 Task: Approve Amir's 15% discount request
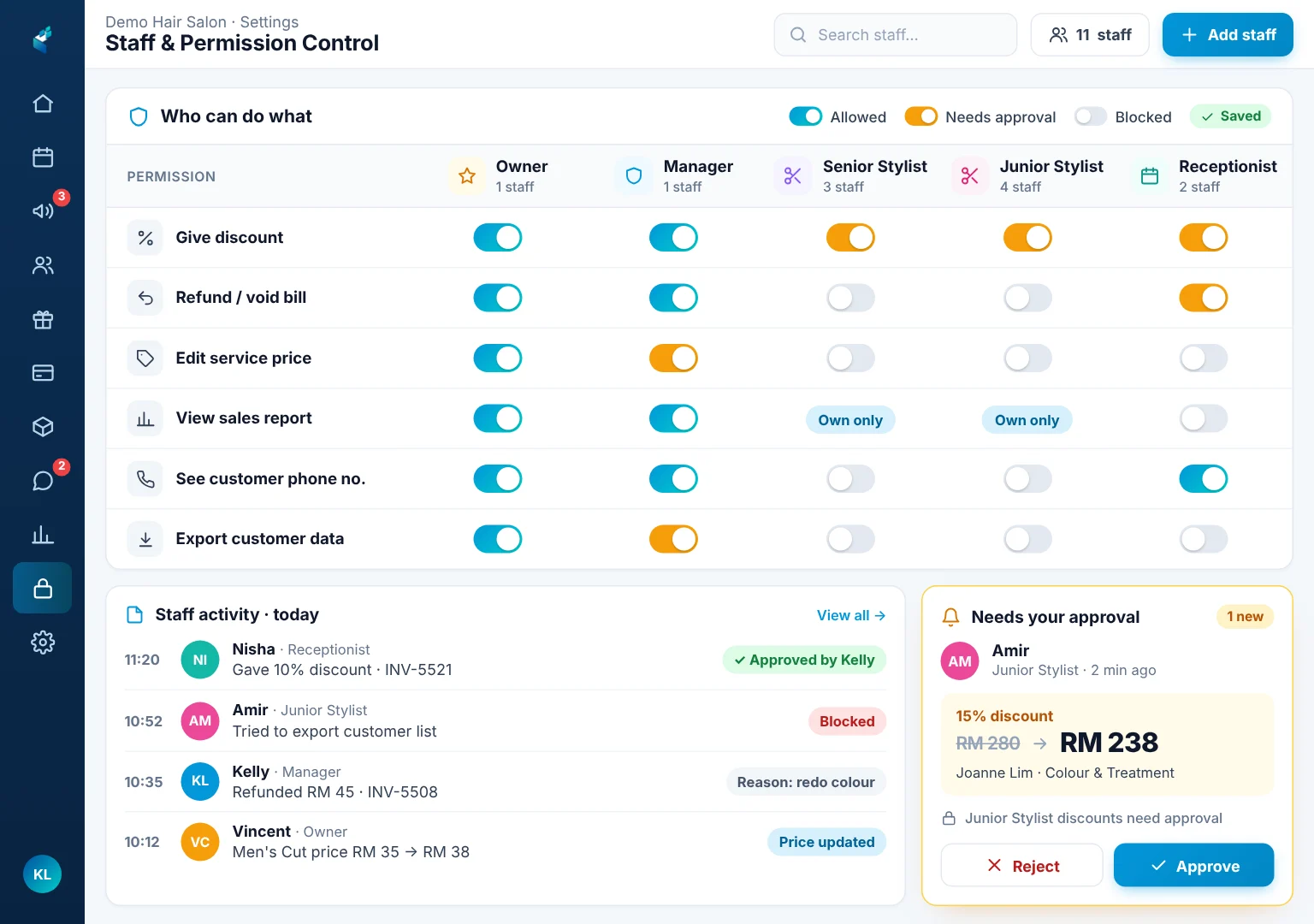pos(1193,866)
